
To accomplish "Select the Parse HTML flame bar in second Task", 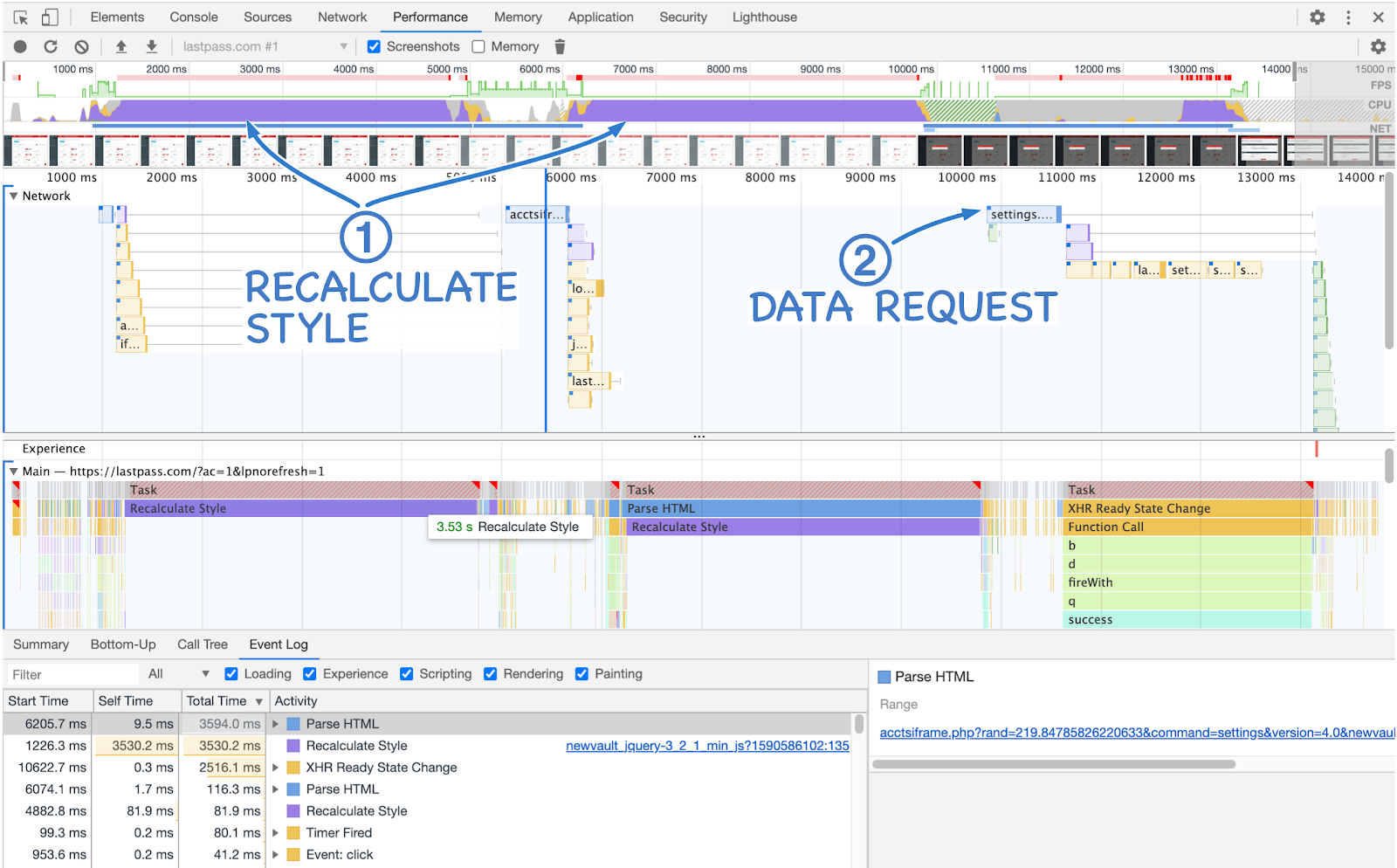I will coord(802,508).
